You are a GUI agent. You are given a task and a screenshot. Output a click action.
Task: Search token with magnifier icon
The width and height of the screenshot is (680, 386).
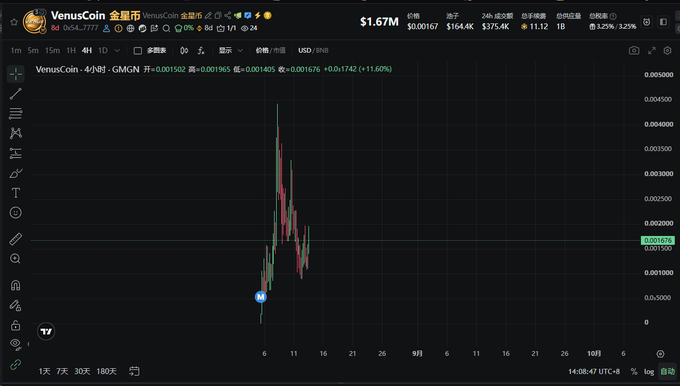click(x=166, y=28)
